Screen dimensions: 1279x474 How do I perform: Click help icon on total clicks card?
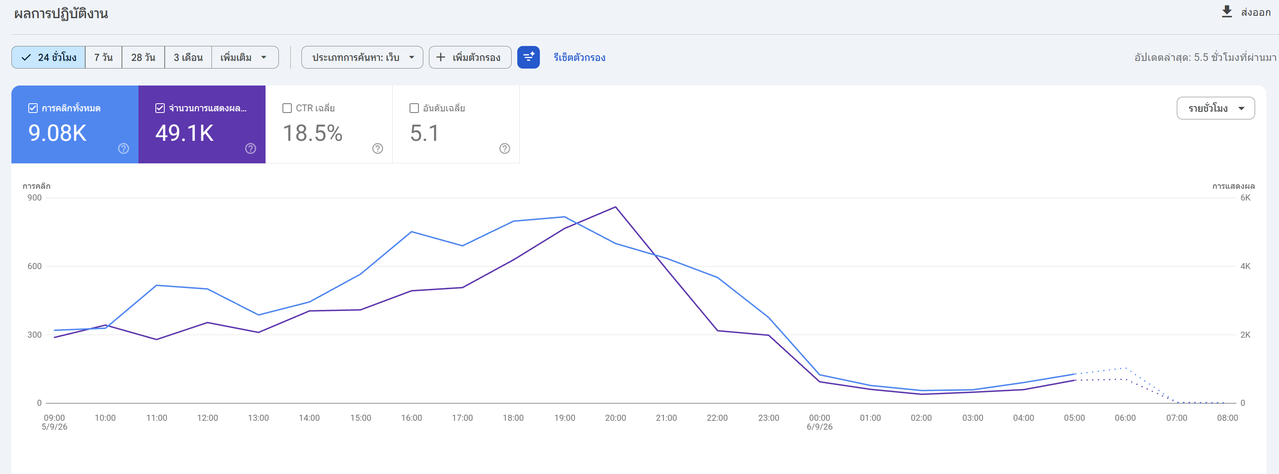pyautogui.click(x=124, y=148)
